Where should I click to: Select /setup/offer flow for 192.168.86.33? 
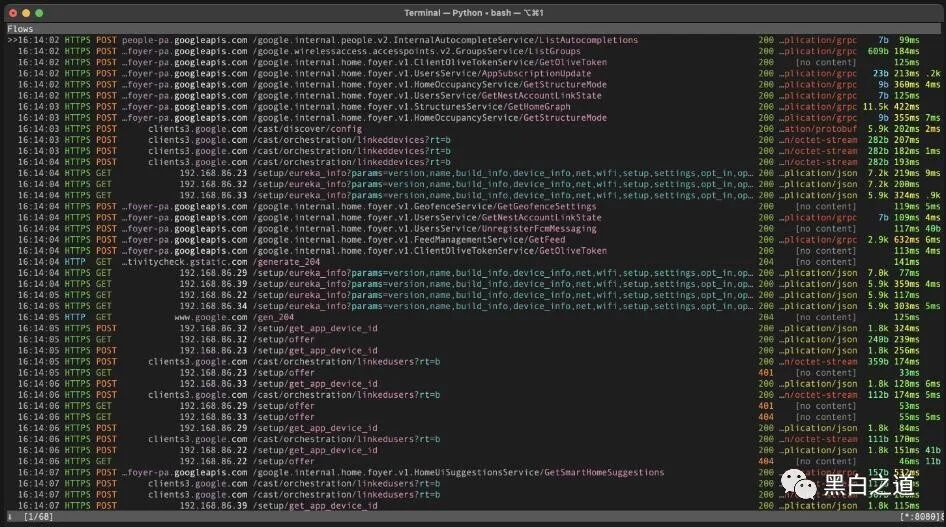tap(473, 417)
